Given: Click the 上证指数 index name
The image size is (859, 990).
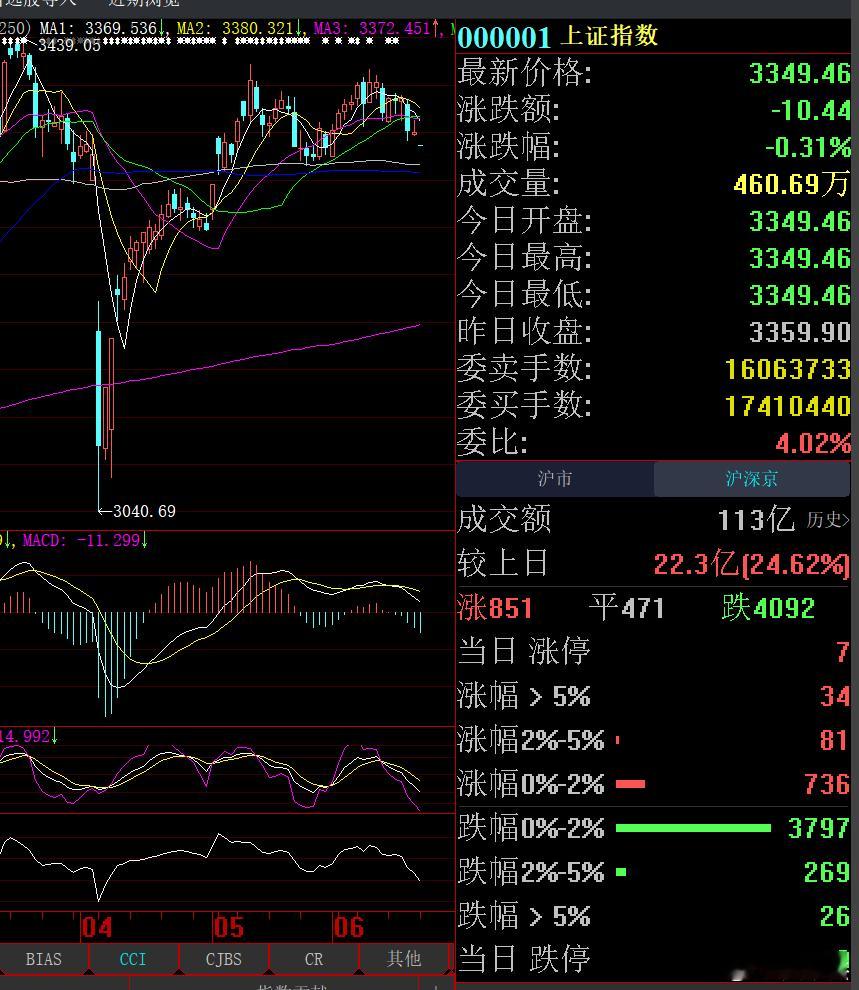Looking at the screenshot, I should click(x=609, y=35).
